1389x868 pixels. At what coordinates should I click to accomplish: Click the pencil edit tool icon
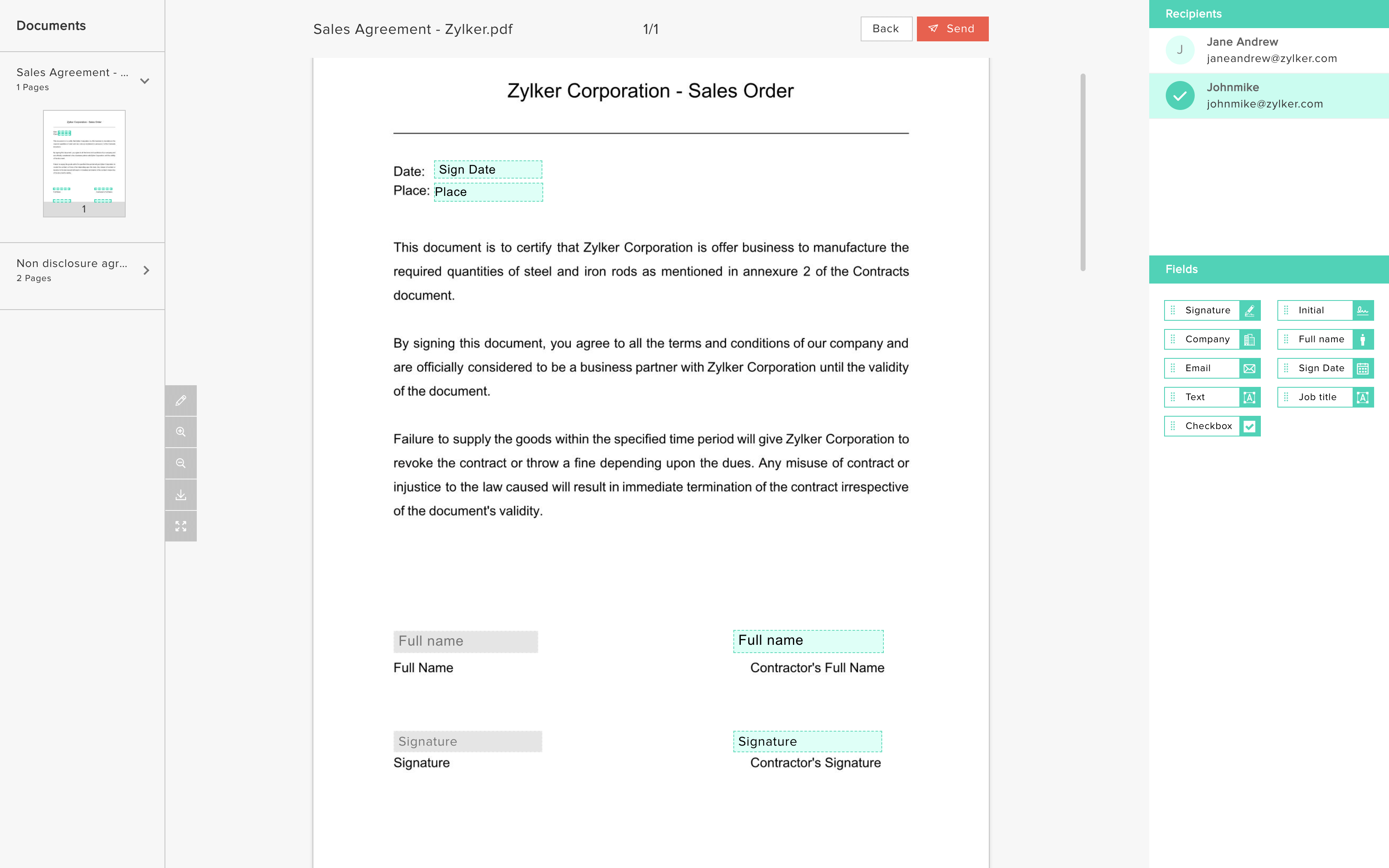tap(181, 401)
